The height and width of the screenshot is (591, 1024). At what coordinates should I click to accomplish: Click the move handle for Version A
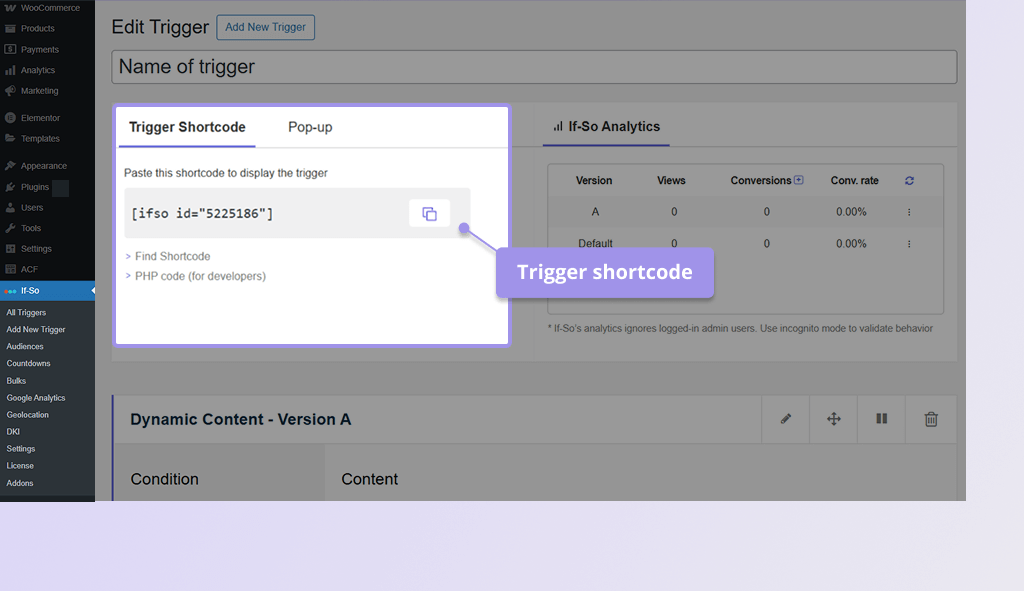pos(833,419)
